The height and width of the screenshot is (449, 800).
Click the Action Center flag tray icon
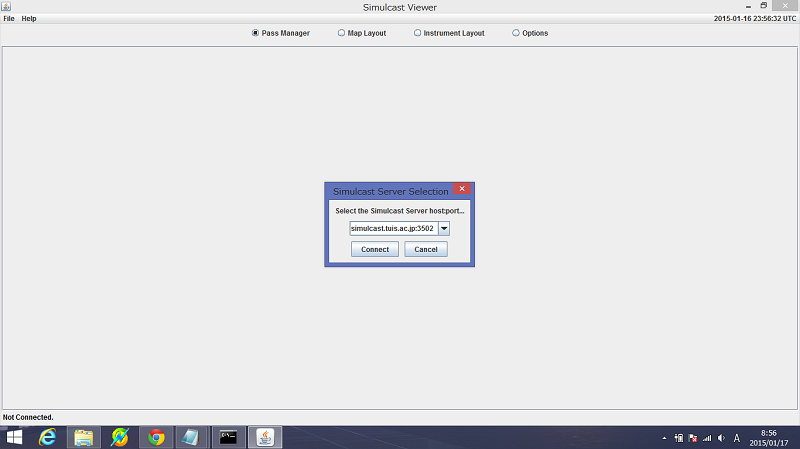(x=693, y=438)
